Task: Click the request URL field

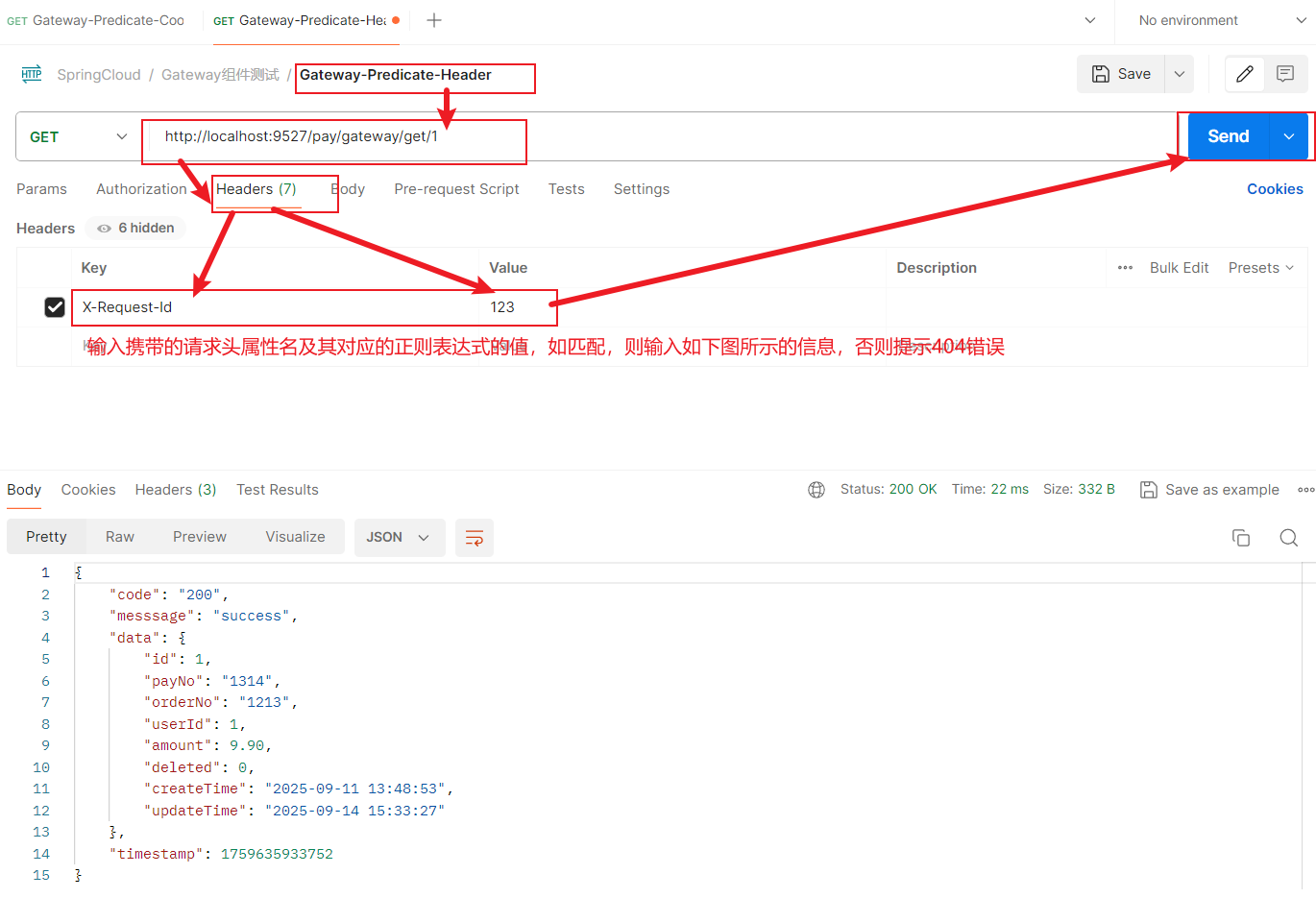Action: click(663, 136)
